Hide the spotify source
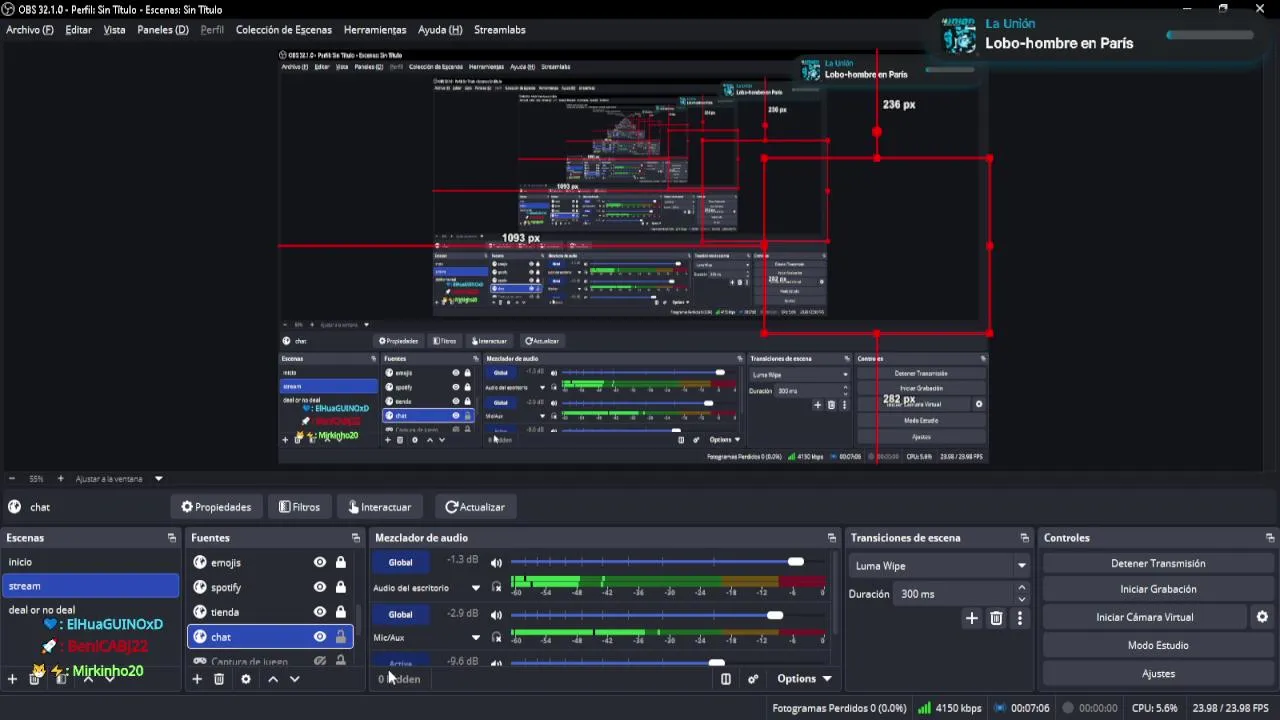This screenshot has height=720, width=1280. click(320, 588)
